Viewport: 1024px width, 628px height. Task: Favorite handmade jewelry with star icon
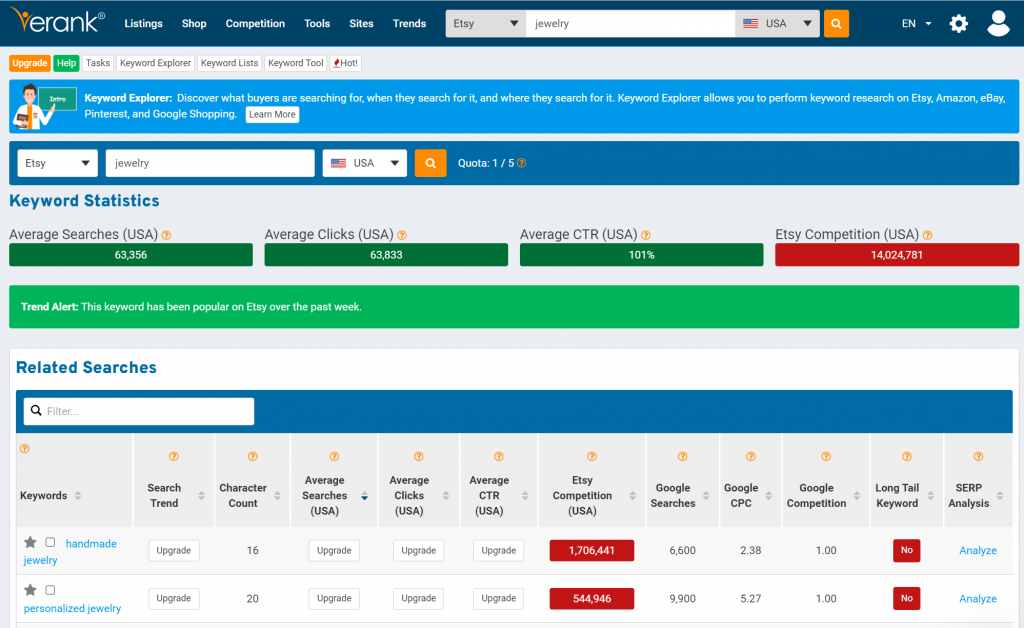coord(30,542)
